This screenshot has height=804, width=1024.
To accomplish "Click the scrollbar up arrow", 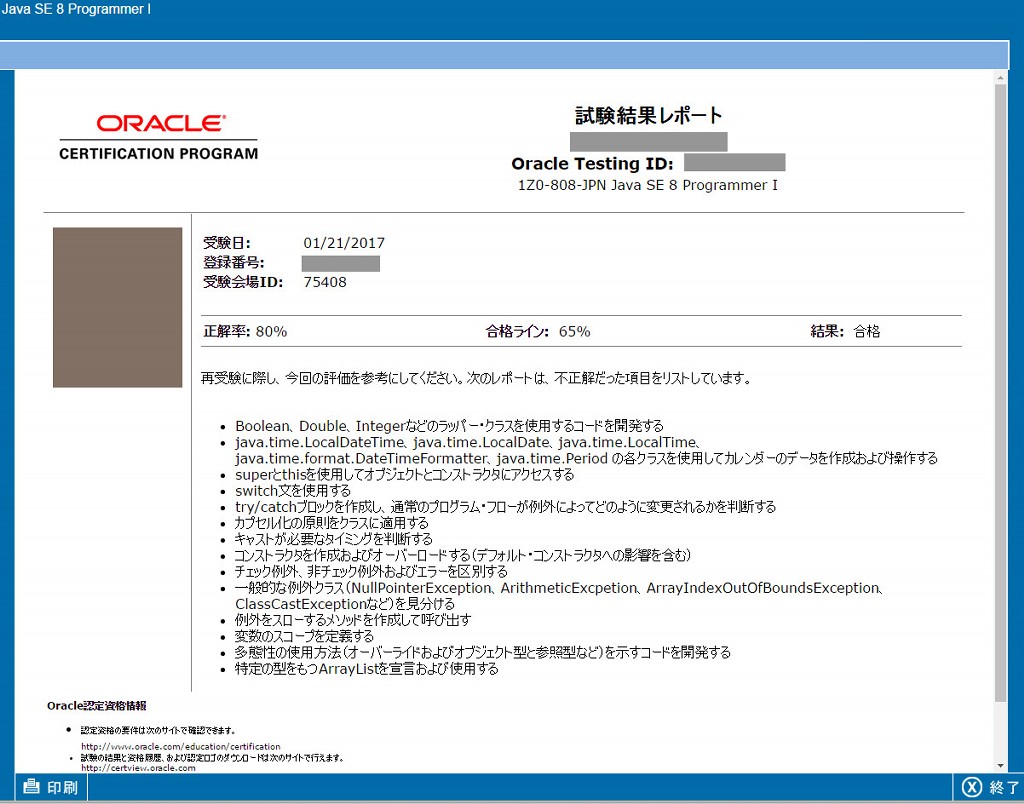I will click(x=1000, y=78).
